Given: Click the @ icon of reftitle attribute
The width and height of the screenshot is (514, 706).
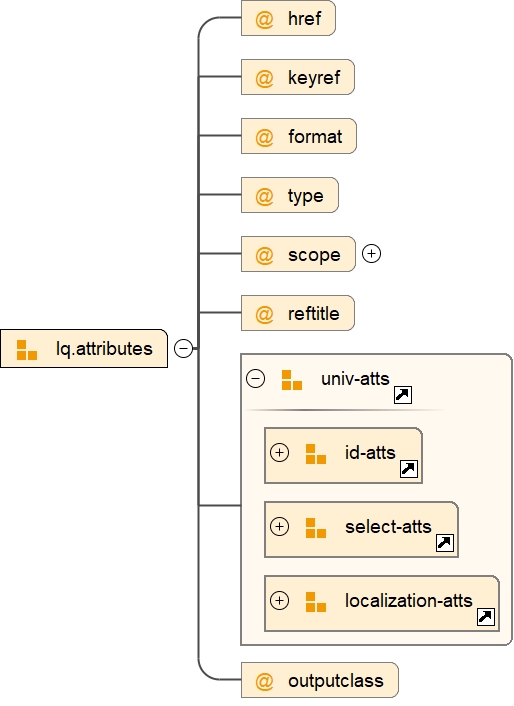Looking at the screenshot, I should (x=264, y=314).
